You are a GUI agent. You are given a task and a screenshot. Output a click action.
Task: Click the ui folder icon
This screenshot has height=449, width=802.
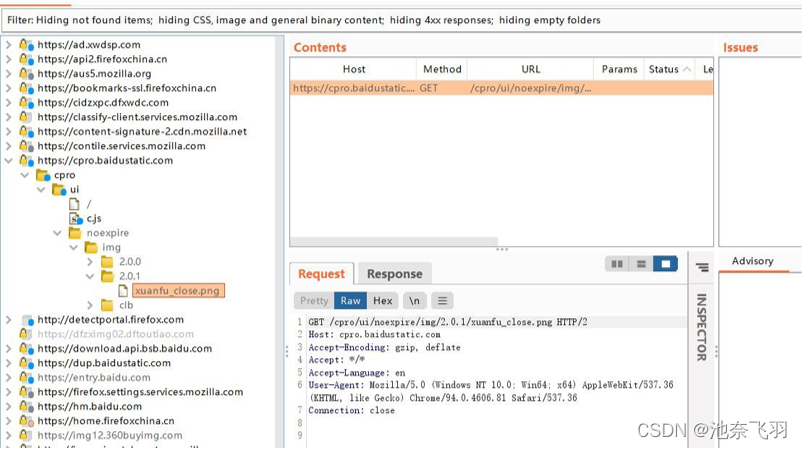click(x=59, y=190)
